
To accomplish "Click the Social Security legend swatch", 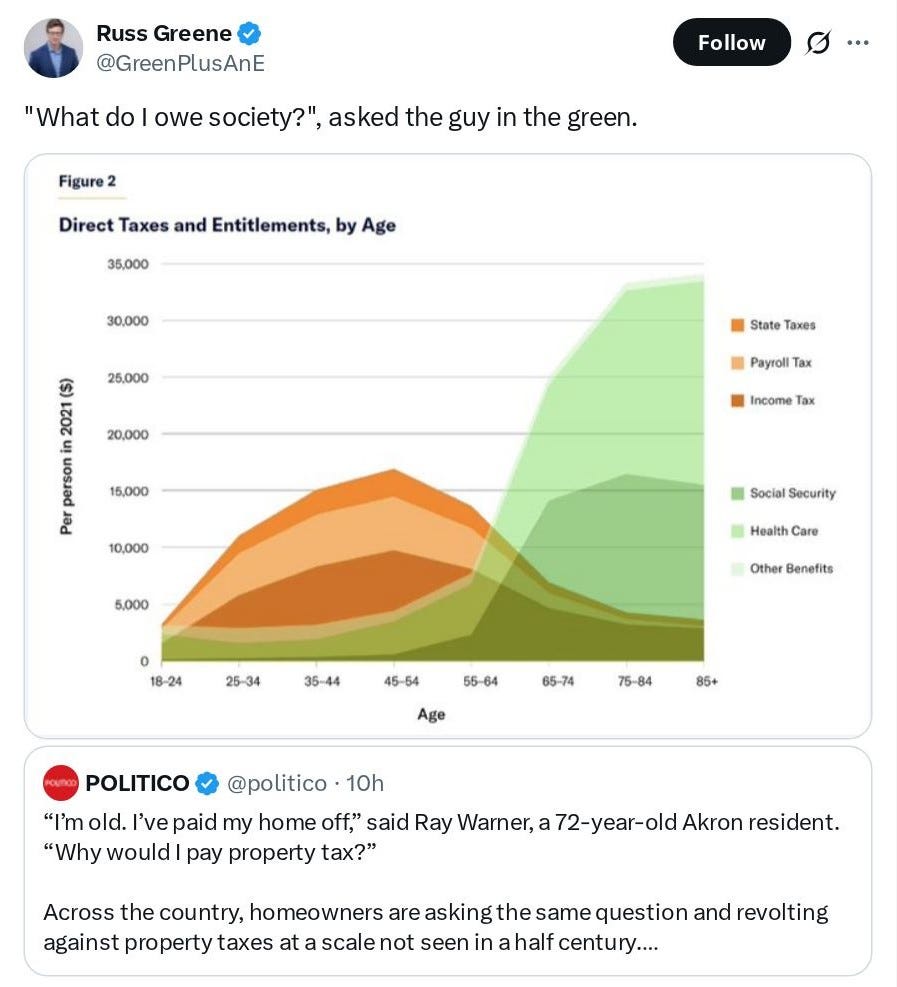I will click(737, 493).
